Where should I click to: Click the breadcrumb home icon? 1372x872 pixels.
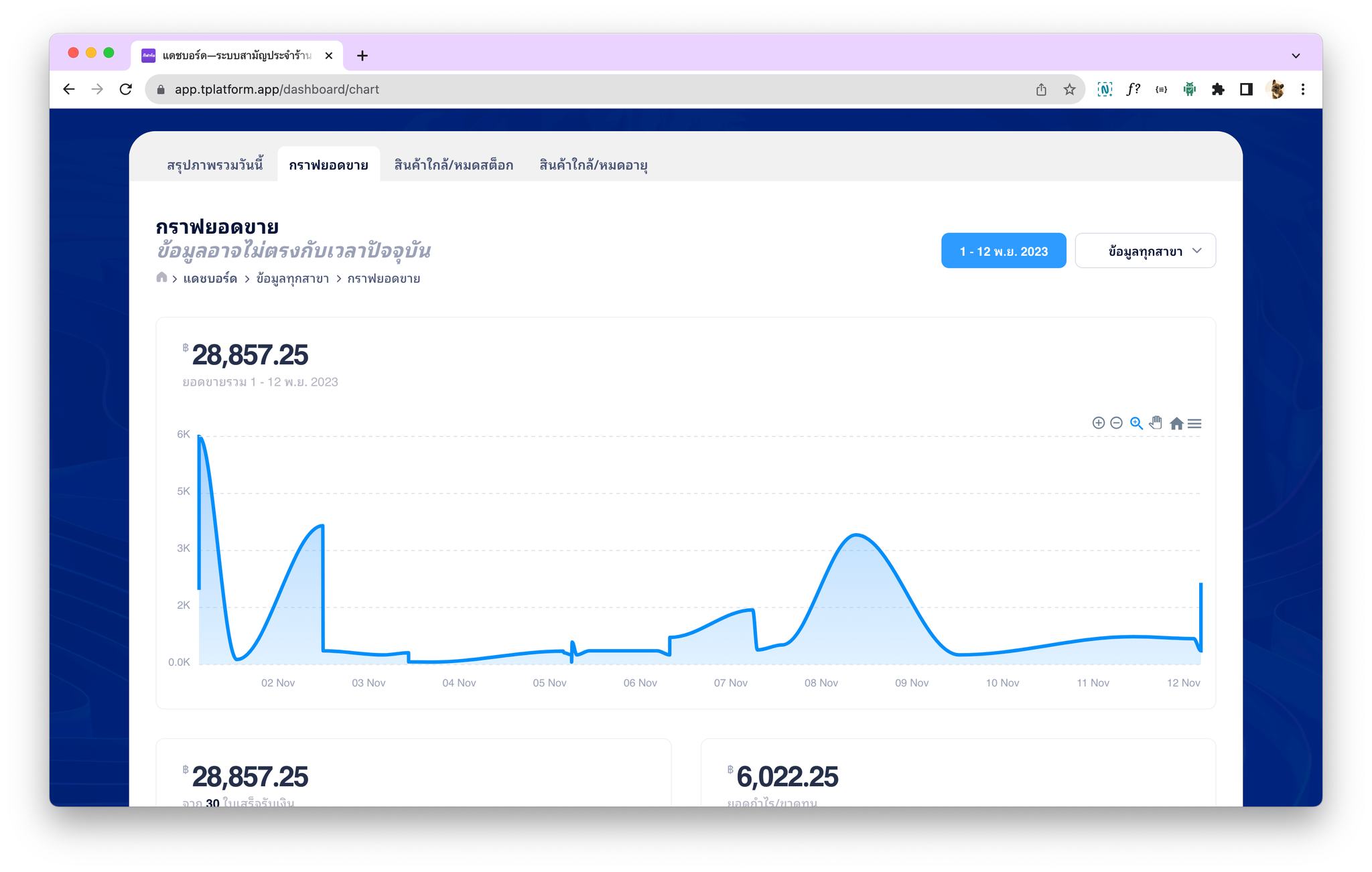pyautogui.click(x=161, y=277)
